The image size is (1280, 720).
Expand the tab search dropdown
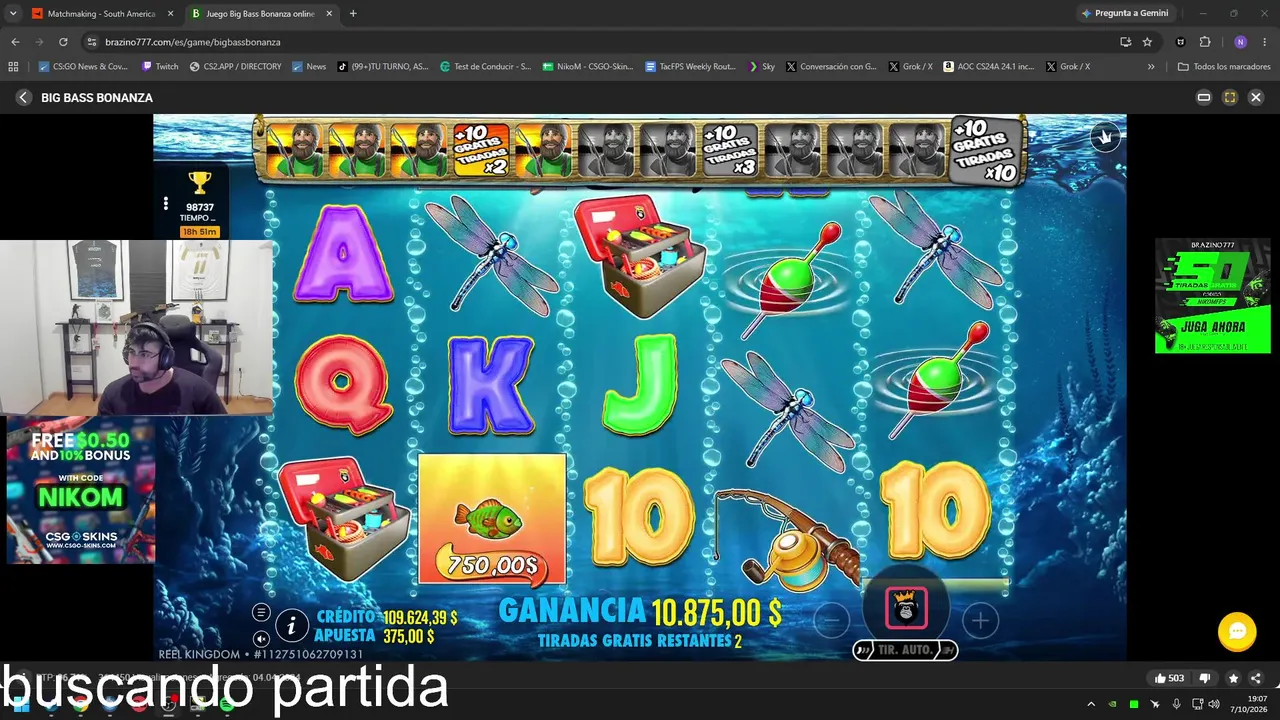pos(13,14)
